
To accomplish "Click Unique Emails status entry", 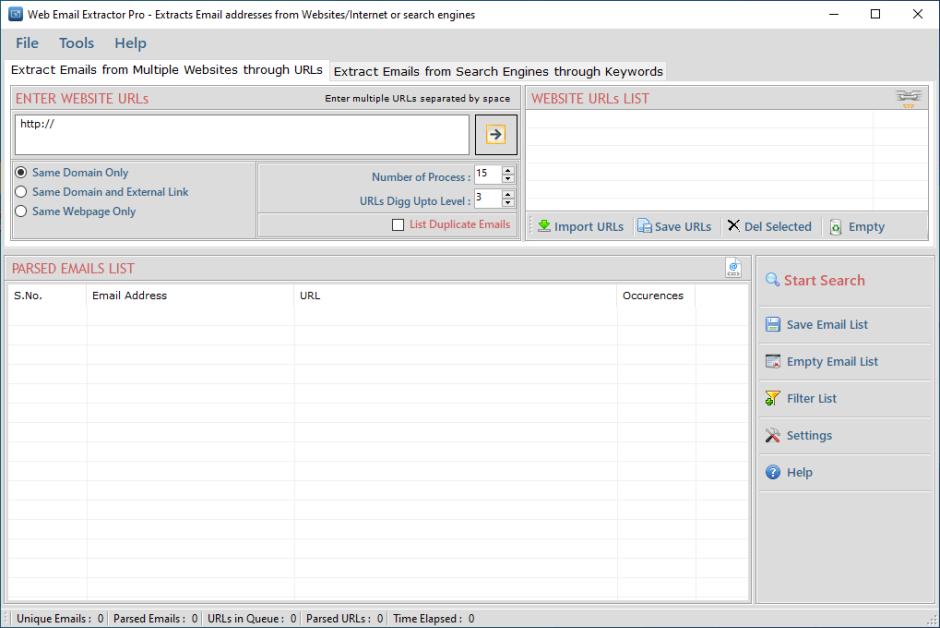I will click(59, 618).
